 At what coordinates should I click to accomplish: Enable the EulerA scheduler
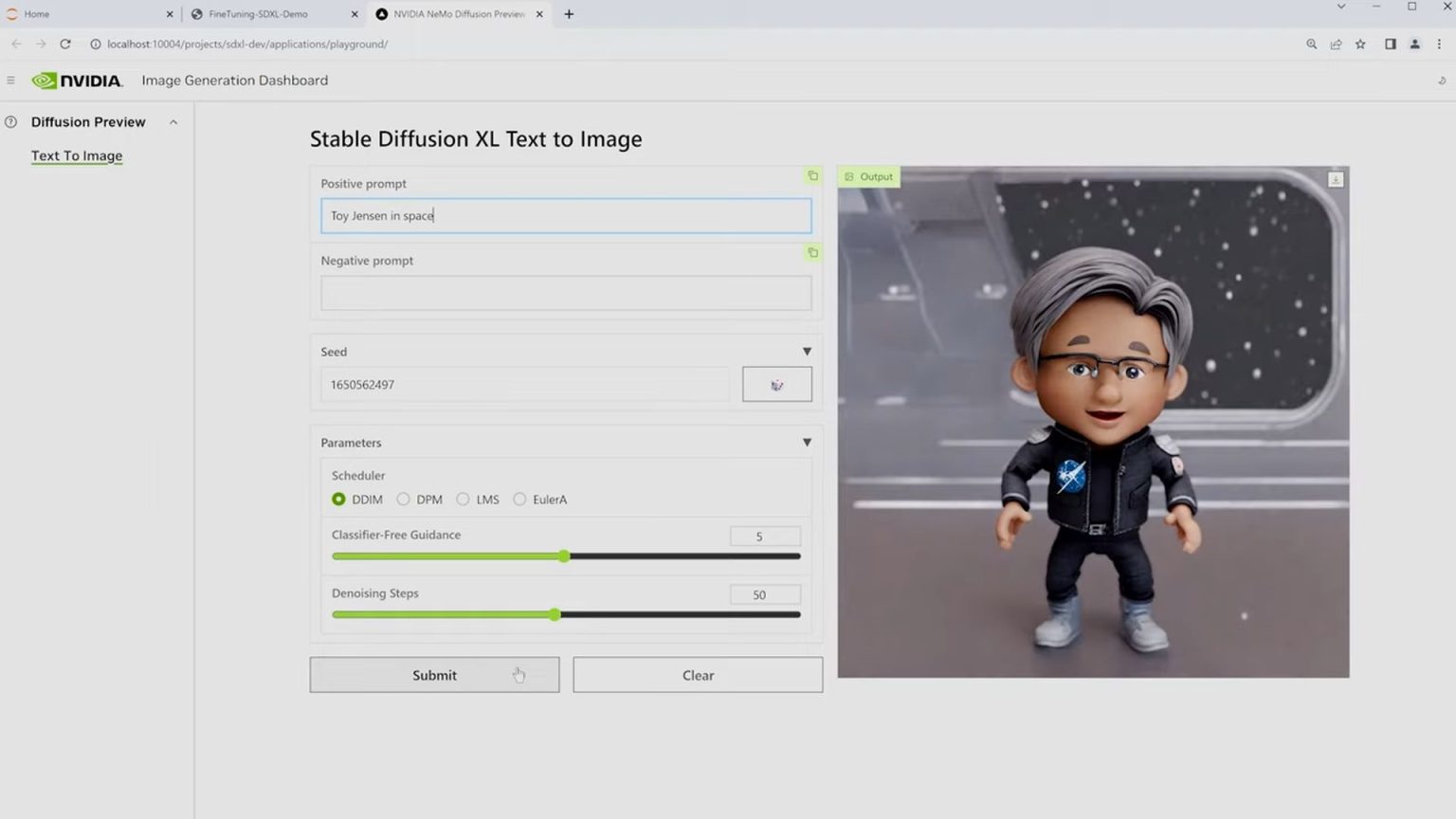pos(519,499)
